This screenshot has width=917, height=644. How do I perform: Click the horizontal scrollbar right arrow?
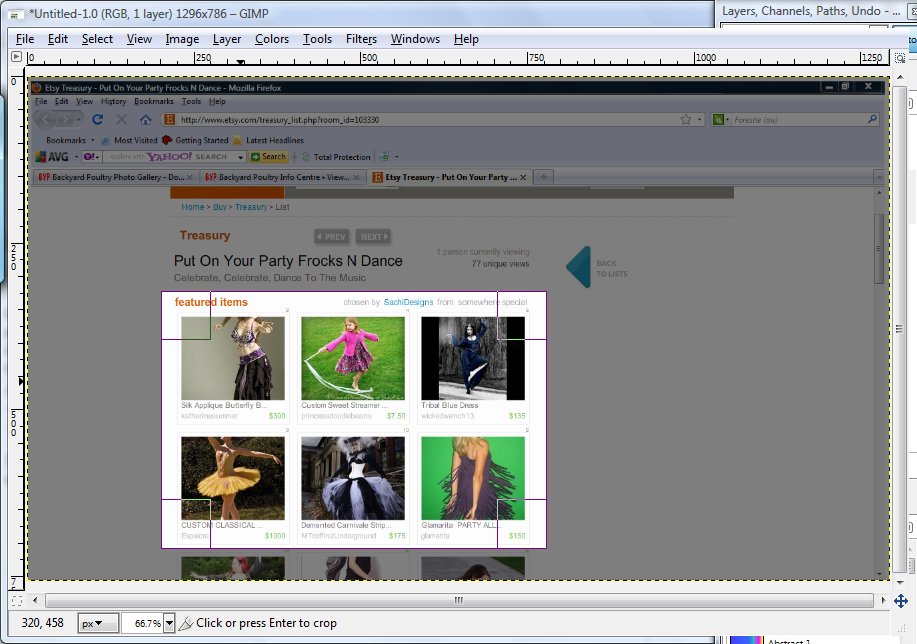(x=883, y=600)
